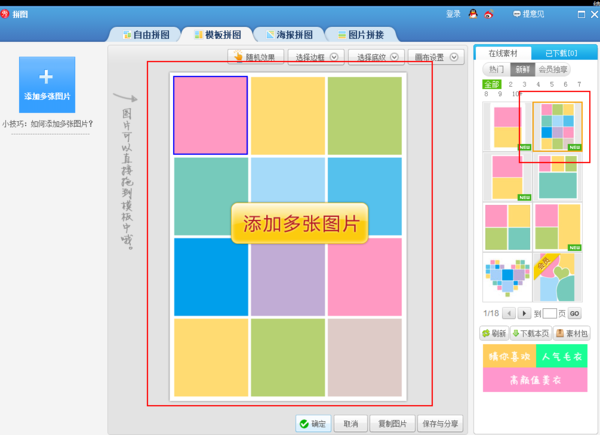
Task: Open the 猜你喜欢 banner
Action: tap(509, 357)
